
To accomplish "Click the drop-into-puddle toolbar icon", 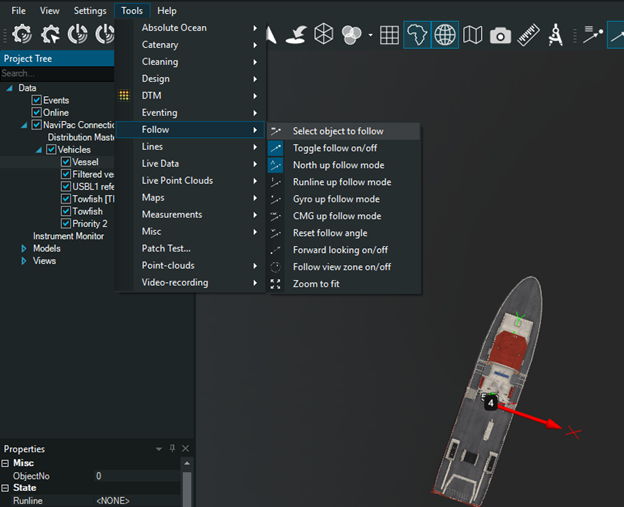I will coord(296,35).
